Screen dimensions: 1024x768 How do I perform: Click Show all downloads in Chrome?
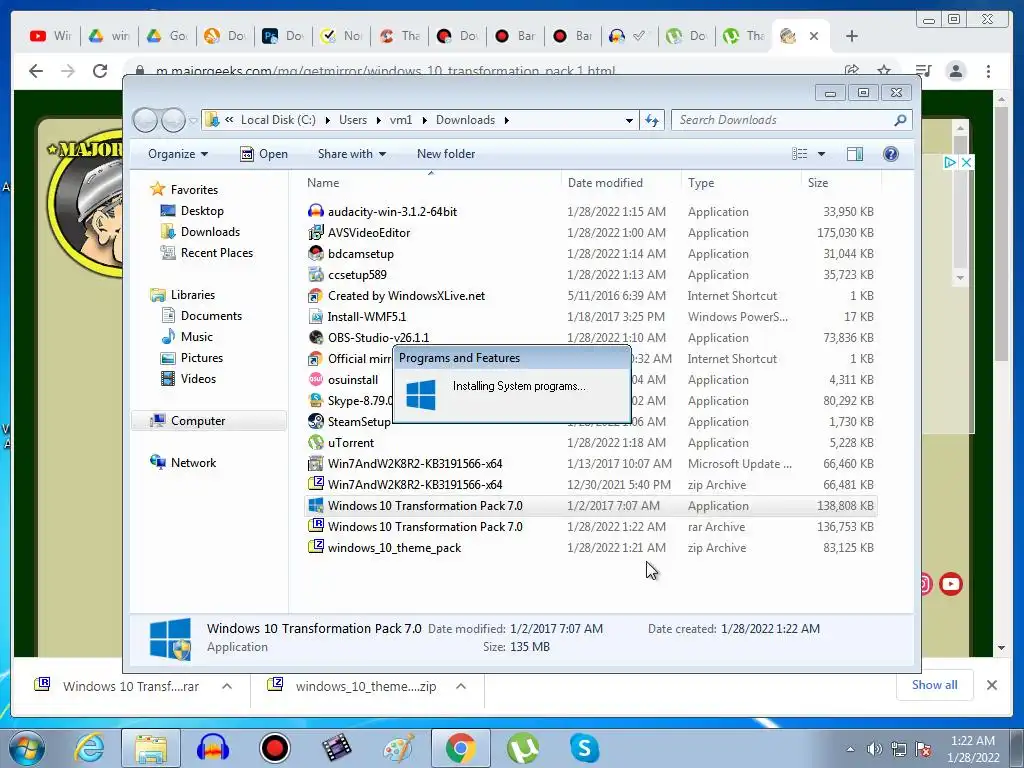pyautogui.click(x=935, y=684)
